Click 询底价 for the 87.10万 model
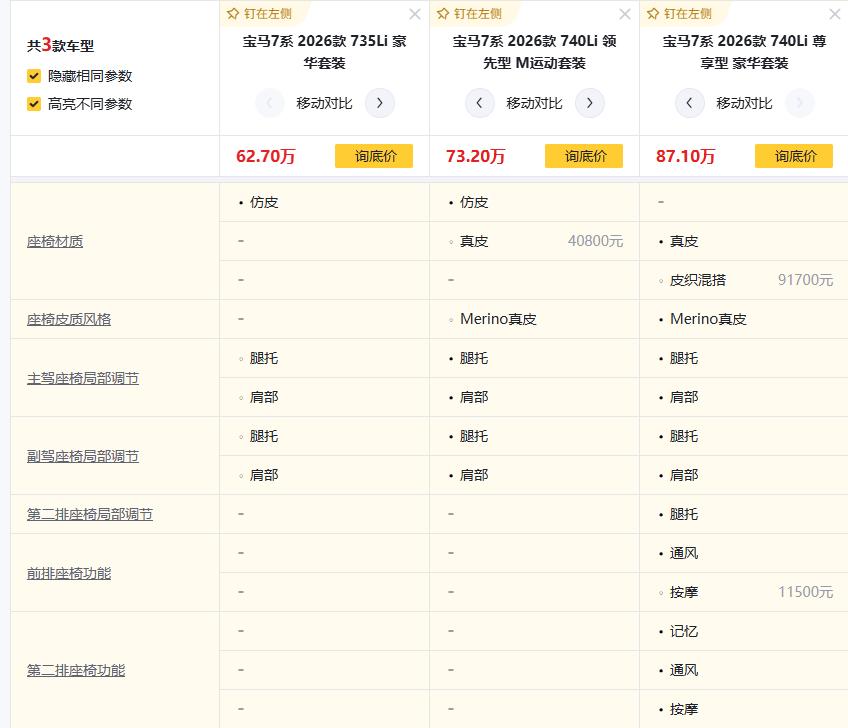 (x=793, y=156)
